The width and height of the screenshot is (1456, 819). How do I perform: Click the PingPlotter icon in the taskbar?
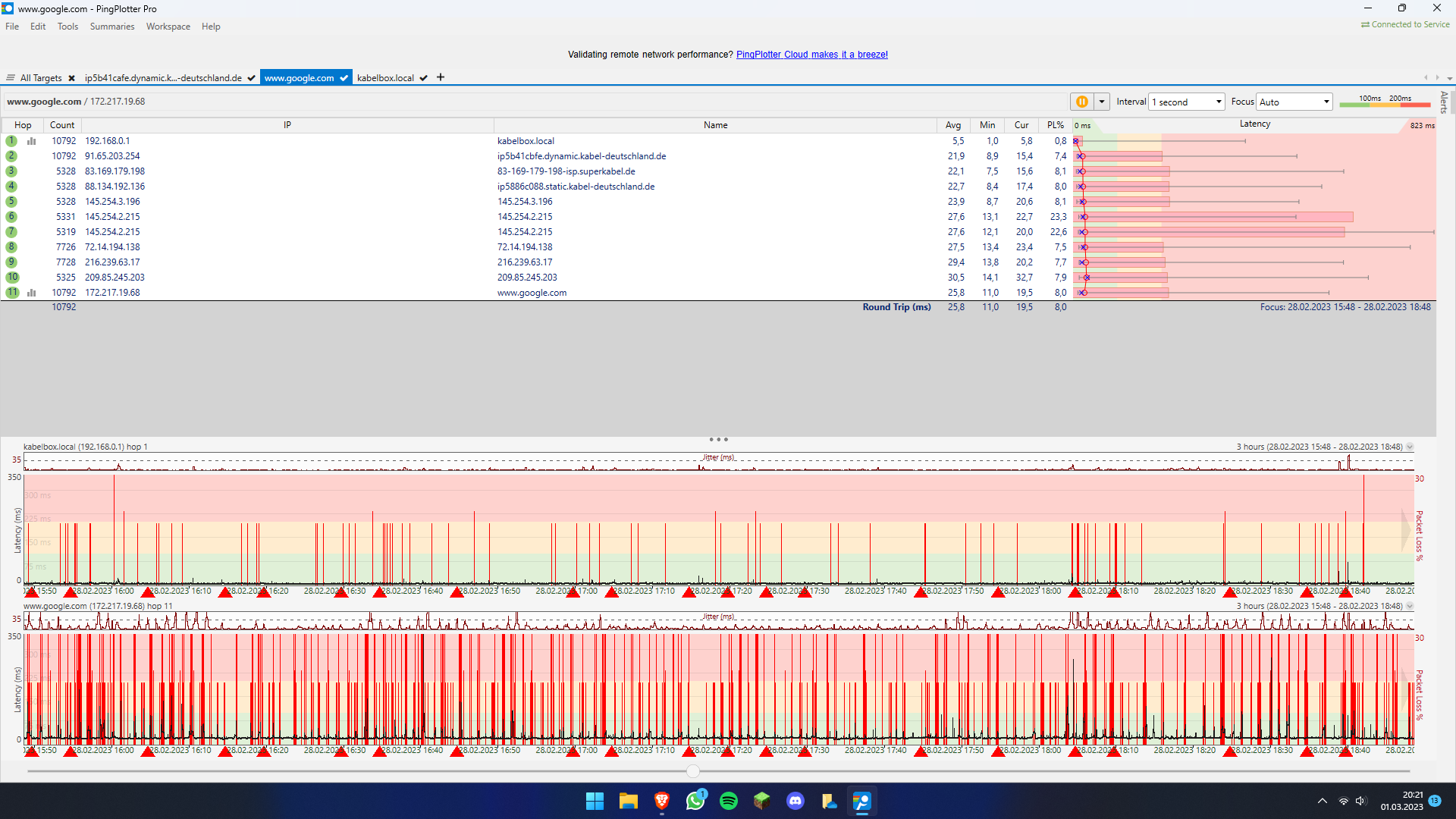[x=862, y=801]
